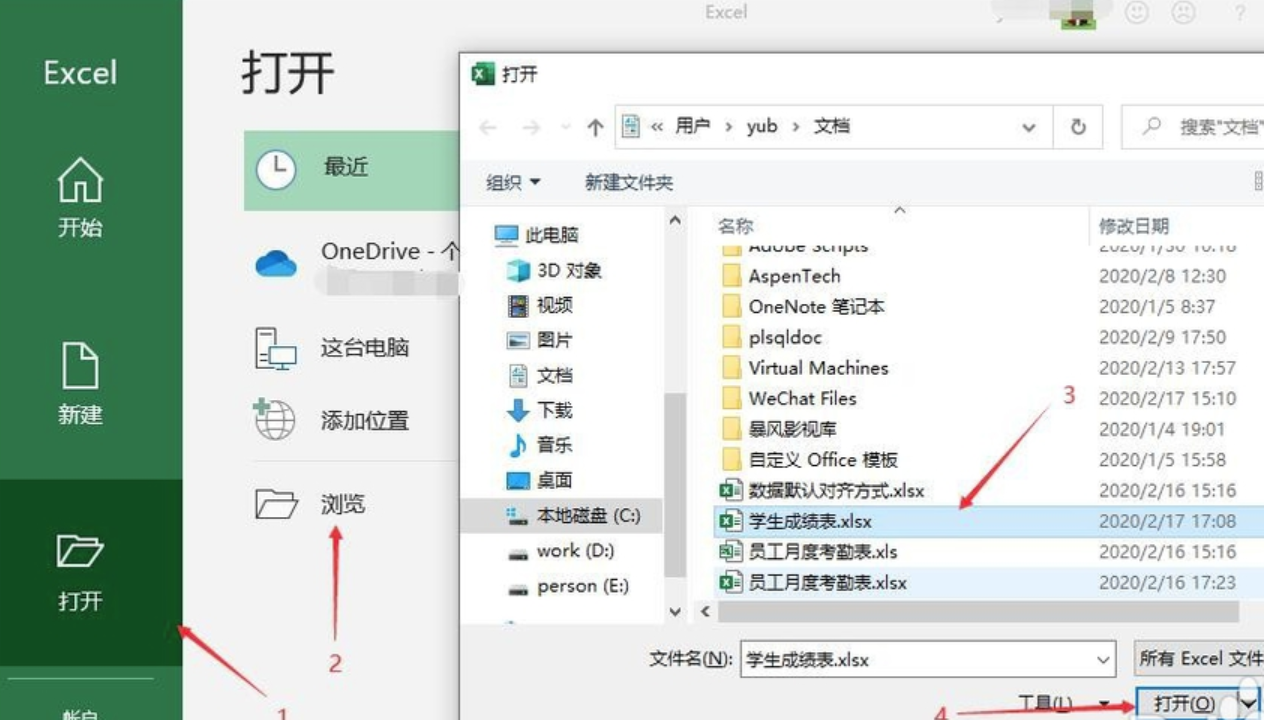1264x720 pixels.
Task: Click the 新建文件夹 button
Action: [629, 182]
